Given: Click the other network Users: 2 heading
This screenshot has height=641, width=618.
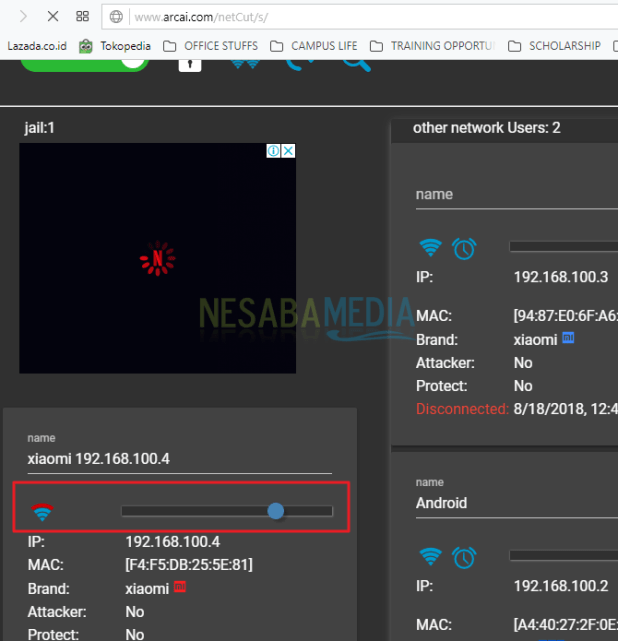Looking at the screenshot, I should click(x=486, y=128).
